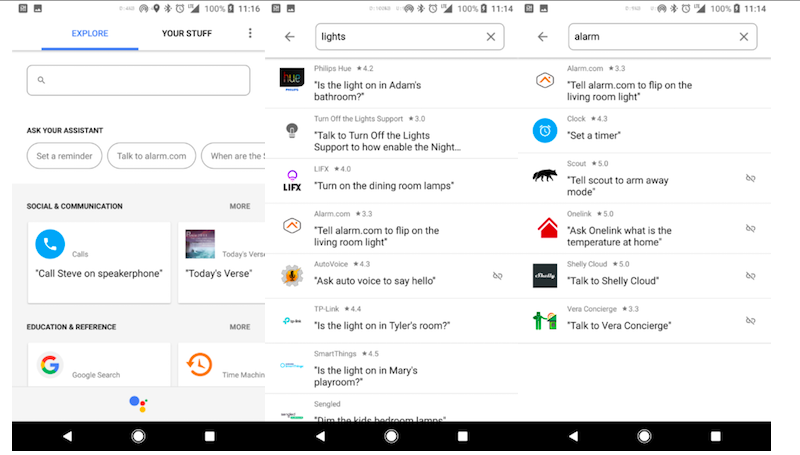800x455 pixels.
Task: Tap the unlinked icon on AutoVoice row
Action: point(497,276)
